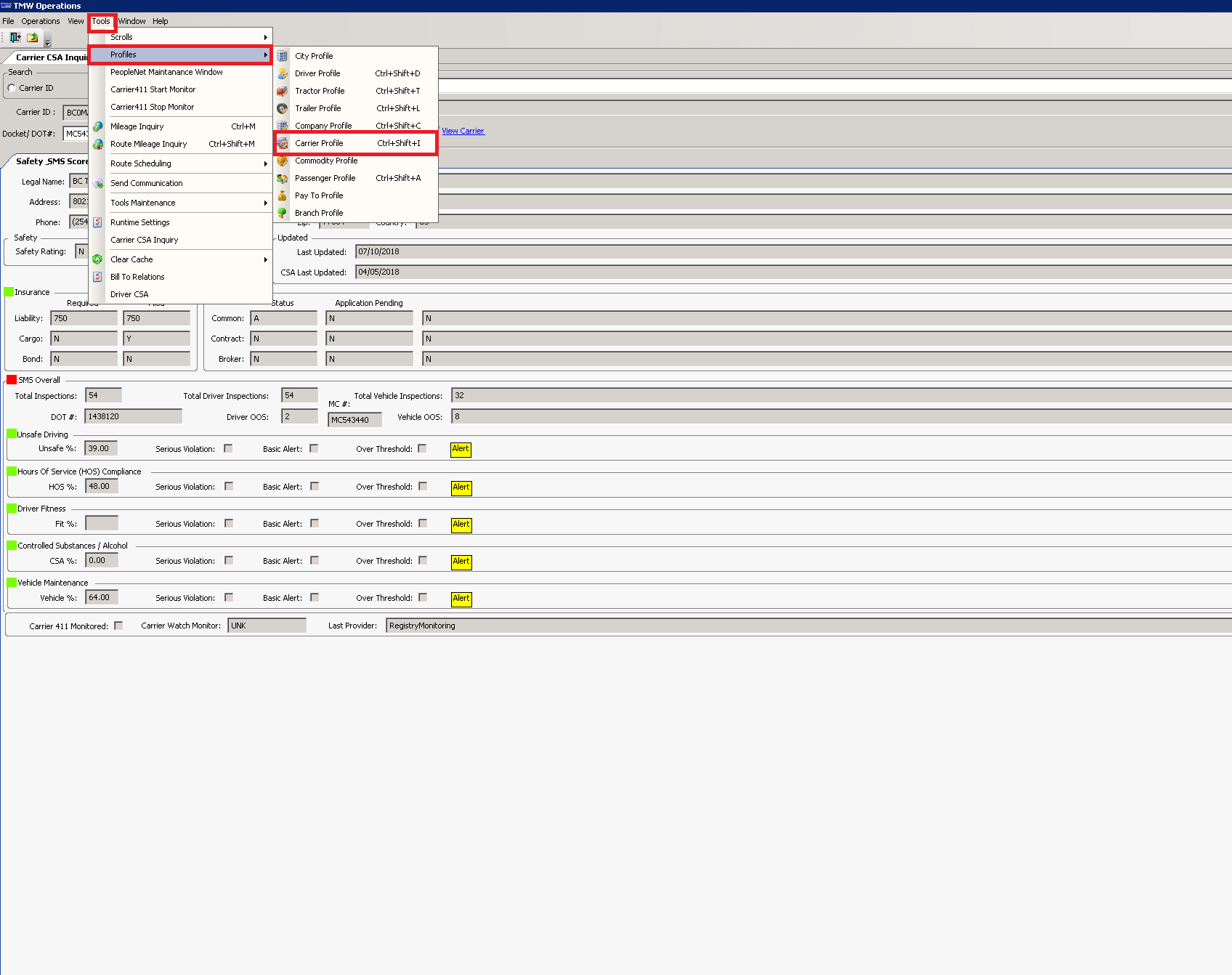
Task: Toggle Vehicle Maintenance Over Threshold checkbox
Action: [x=423, y=597]
